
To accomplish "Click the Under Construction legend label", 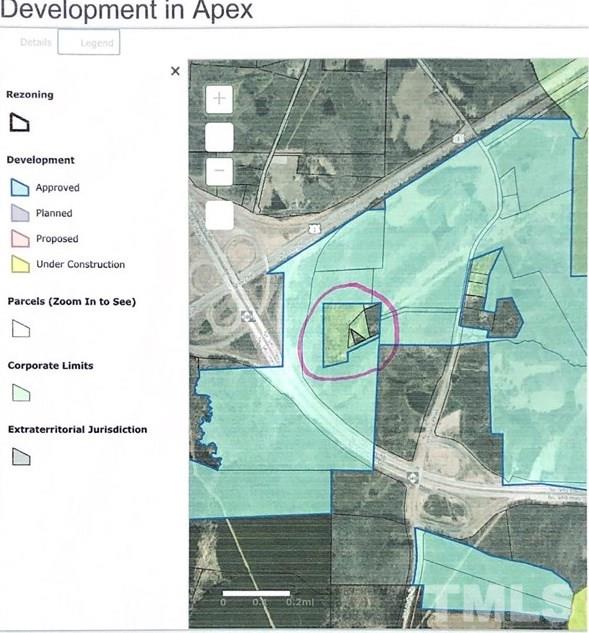I will coord(80,264).
